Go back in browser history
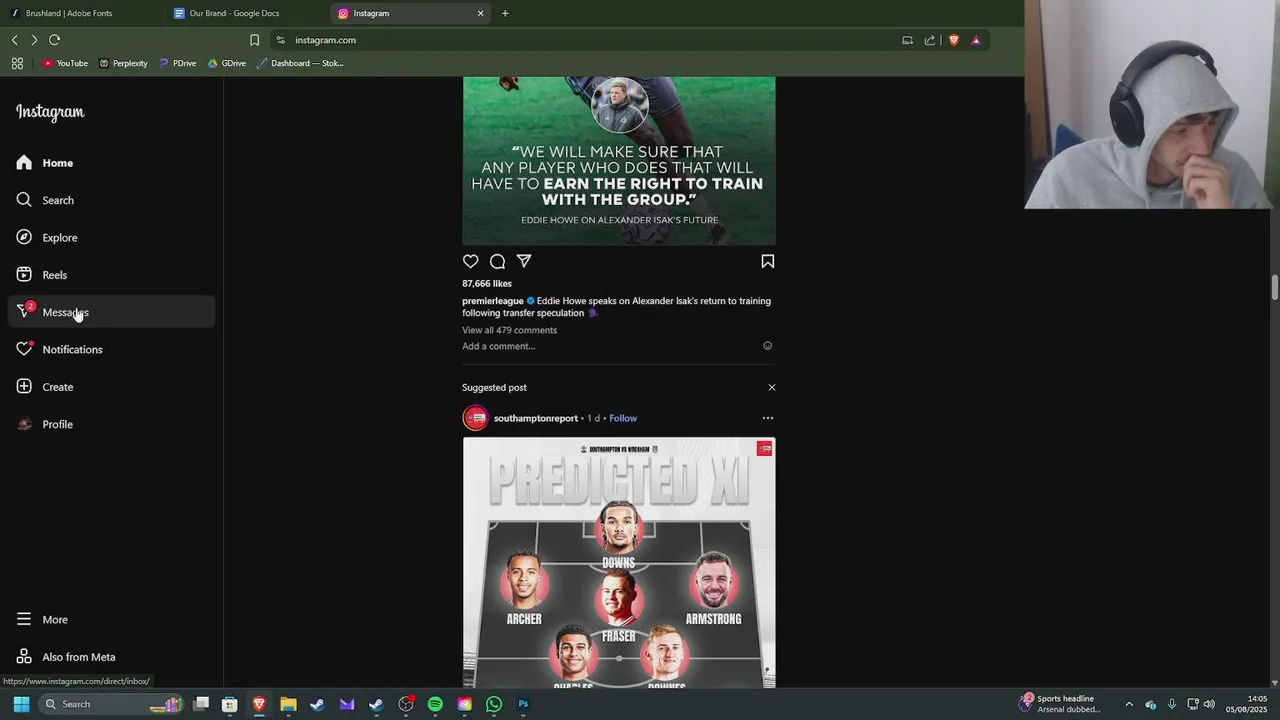The width and height of the screenshot is (1280, 720). click(x=15, y=40)
